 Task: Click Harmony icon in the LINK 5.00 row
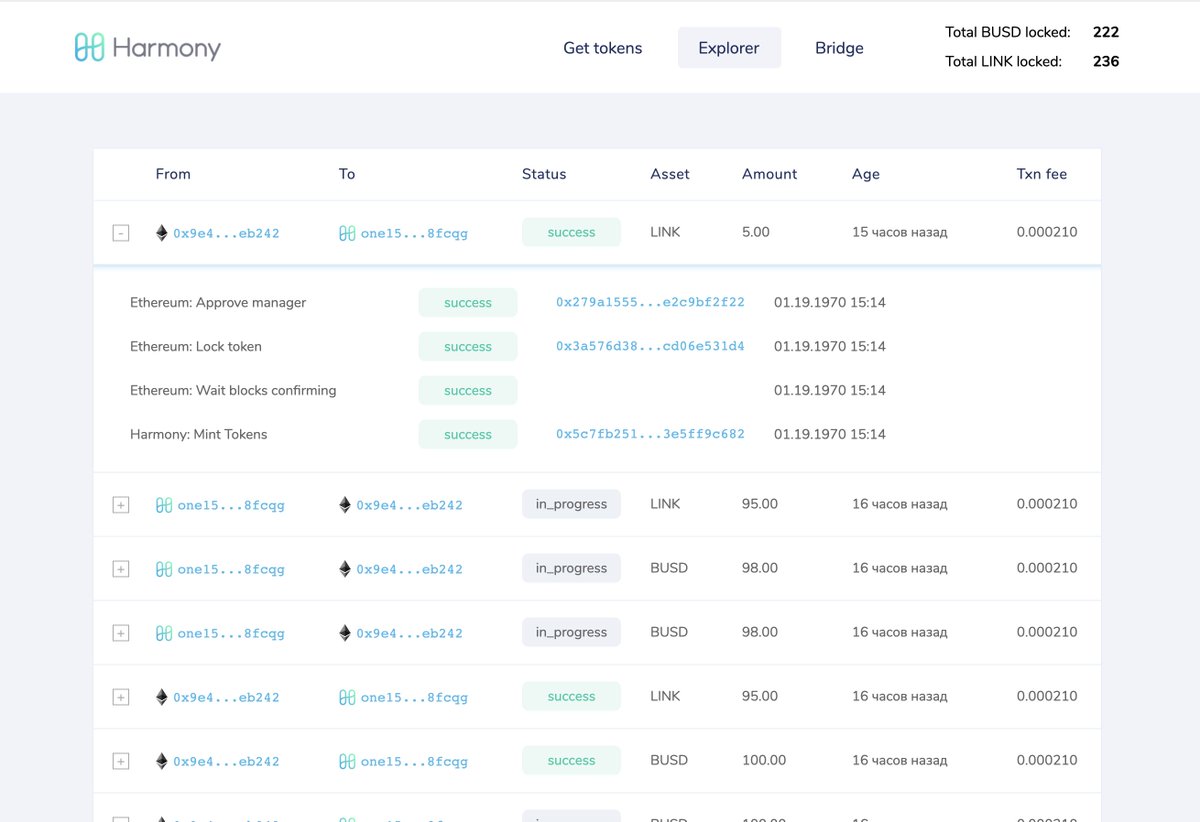tap(347, 233)
